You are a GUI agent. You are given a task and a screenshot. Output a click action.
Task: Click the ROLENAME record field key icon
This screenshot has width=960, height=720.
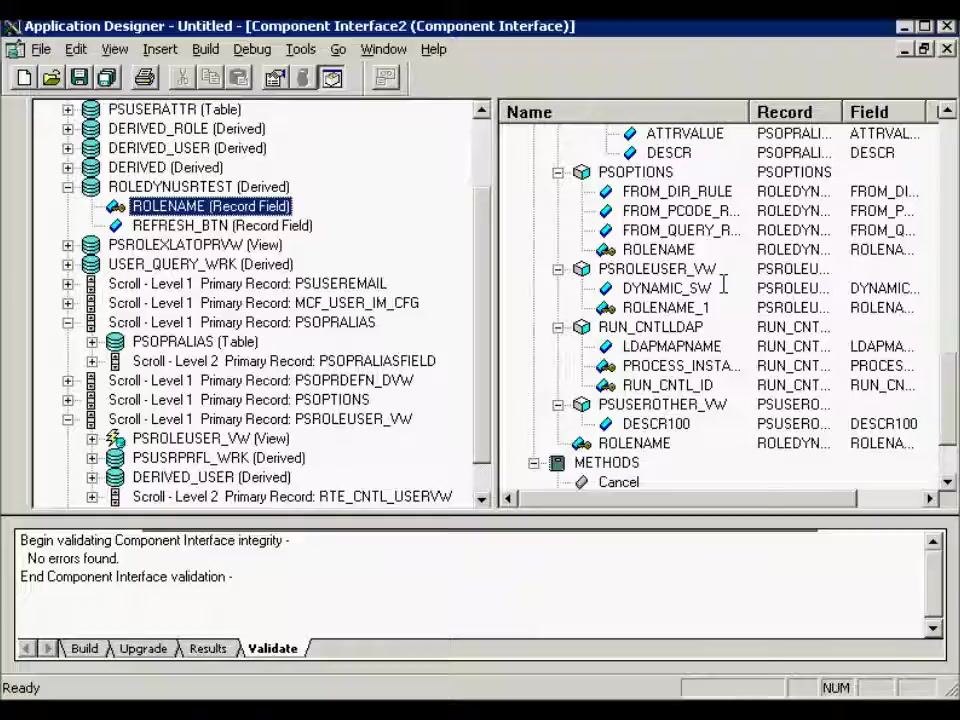click(116, 206)
